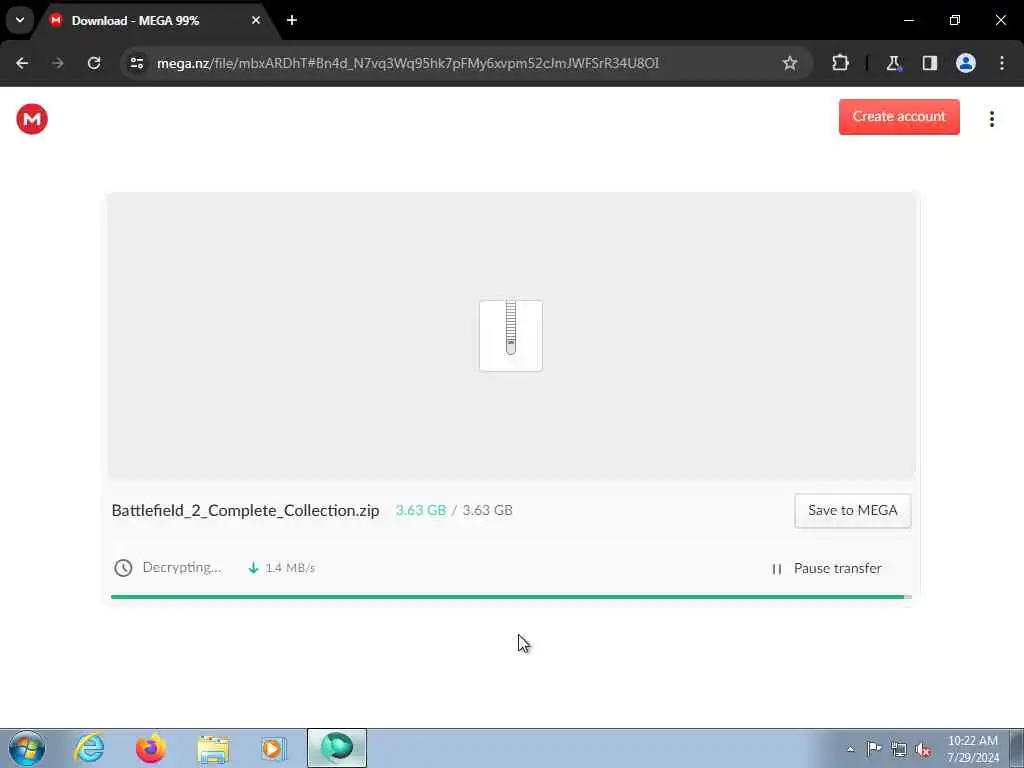
Task: Launch Internet Explorer from taskbar
Action: 89,748
